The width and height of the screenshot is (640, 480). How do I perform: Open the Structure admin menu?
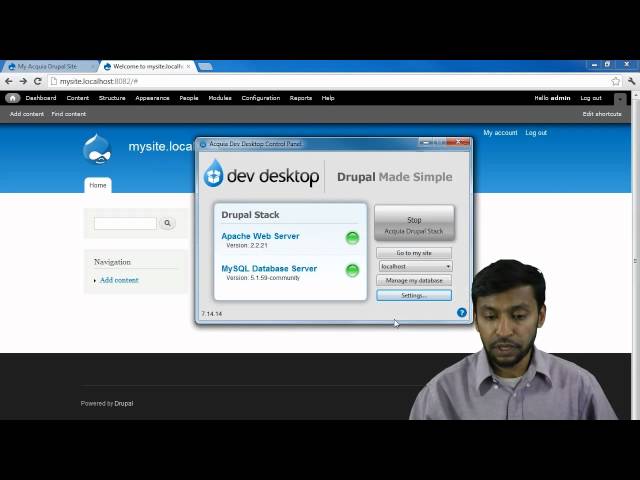pyautogui.click(x=112, y=98)
